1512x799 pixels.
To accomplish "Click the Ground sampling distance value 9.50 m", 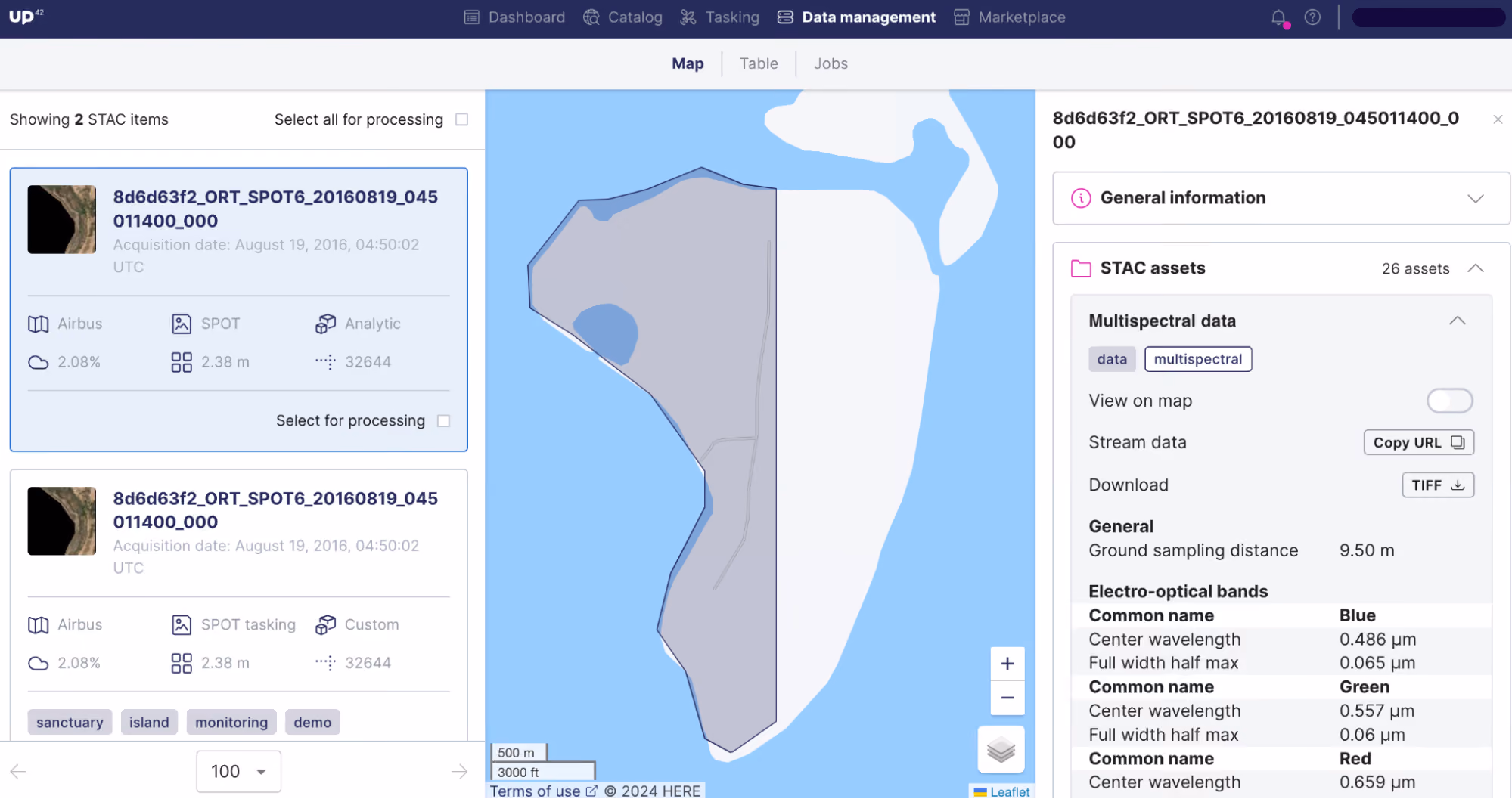I will coord(1367,550).
